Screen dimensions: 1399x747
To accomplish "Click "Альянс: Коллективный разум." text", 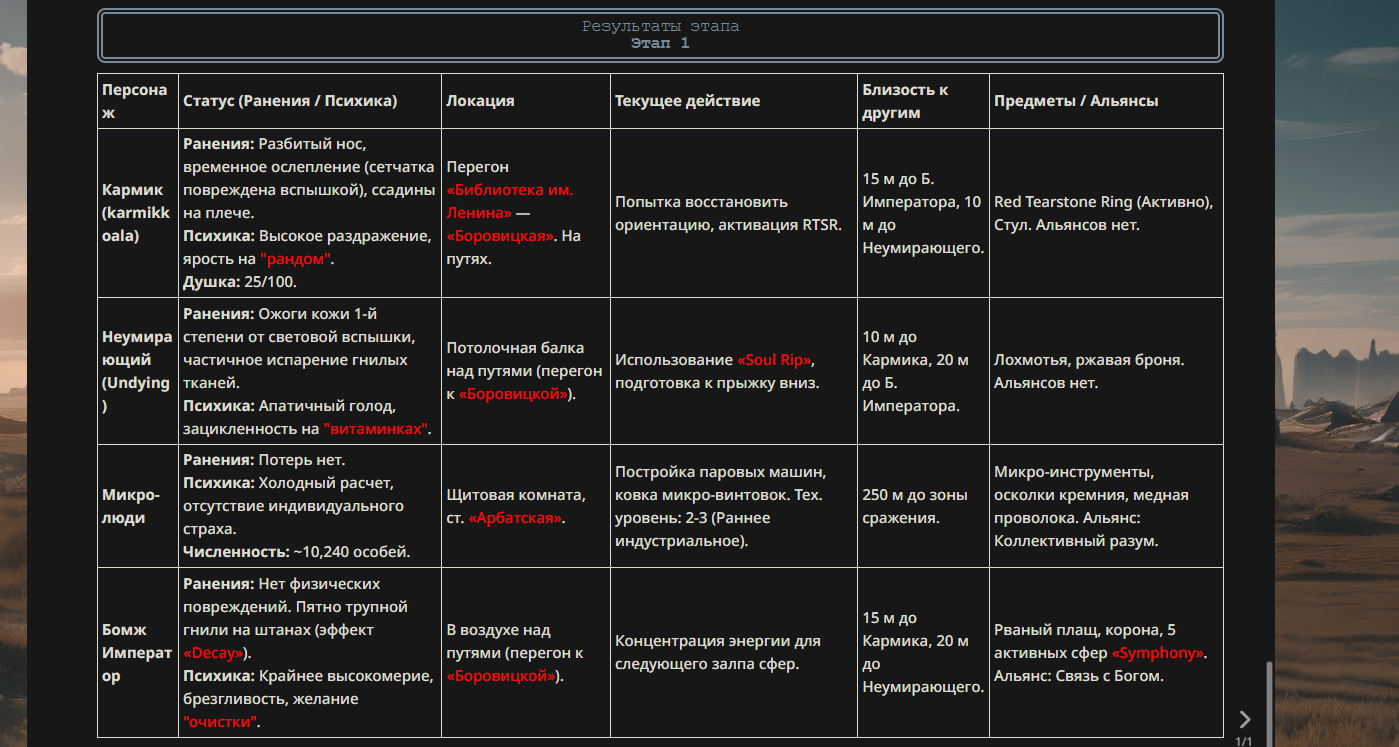I will pyautogui.click(x=1076, y=530).
